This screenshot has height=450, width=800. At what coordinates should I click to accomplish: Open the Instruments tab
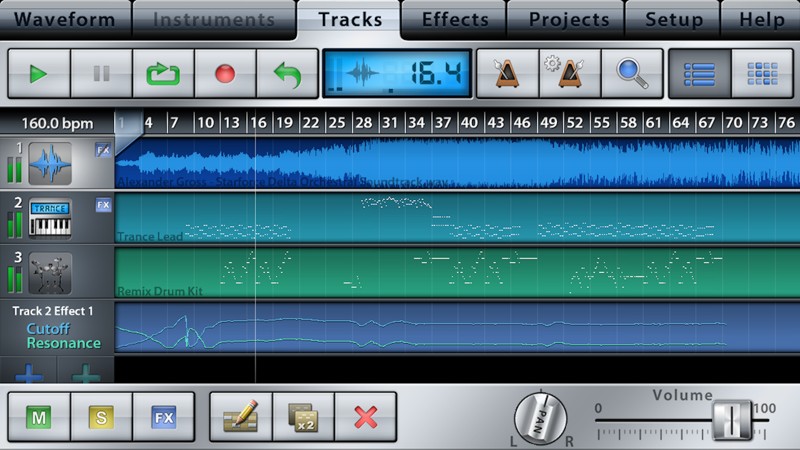pyautogui.click(x=214, y=19)
